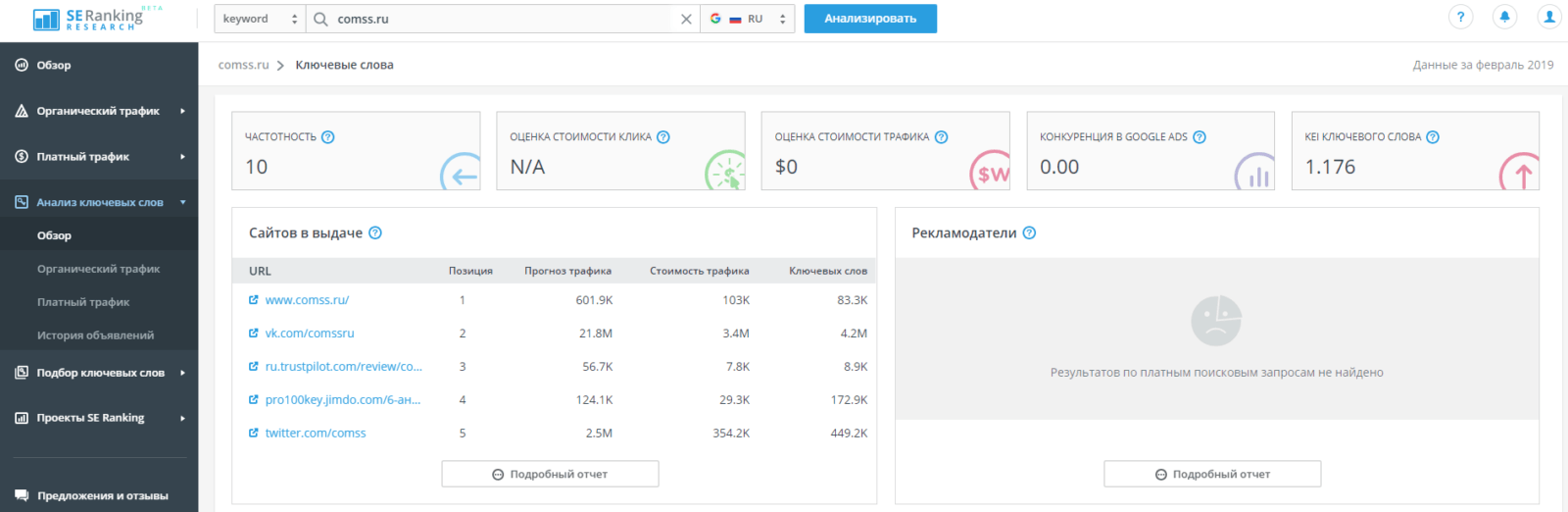Open the notifications bell icon
The image size is (1568, 512).
pos(1504,17)
